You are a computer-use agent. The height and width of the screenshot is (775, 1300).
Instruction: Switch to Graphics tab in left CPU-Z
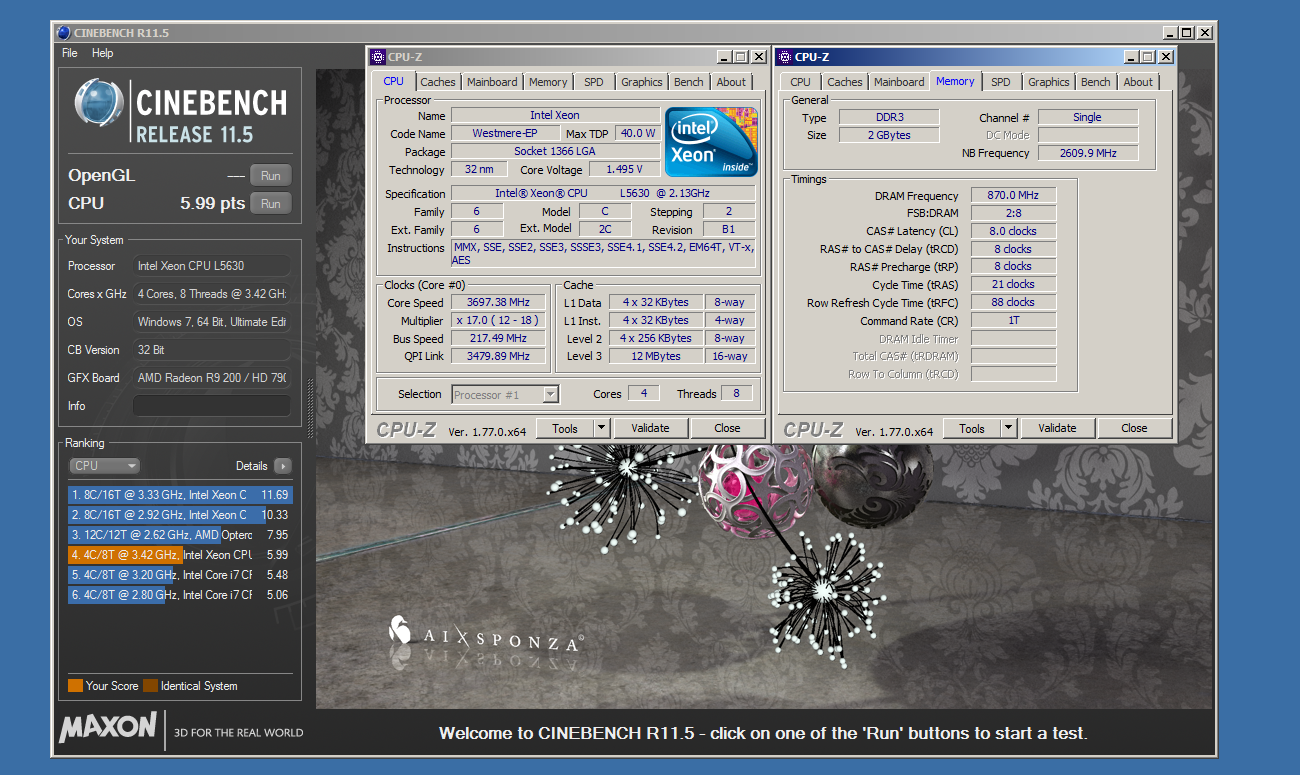tap(641, 82)
